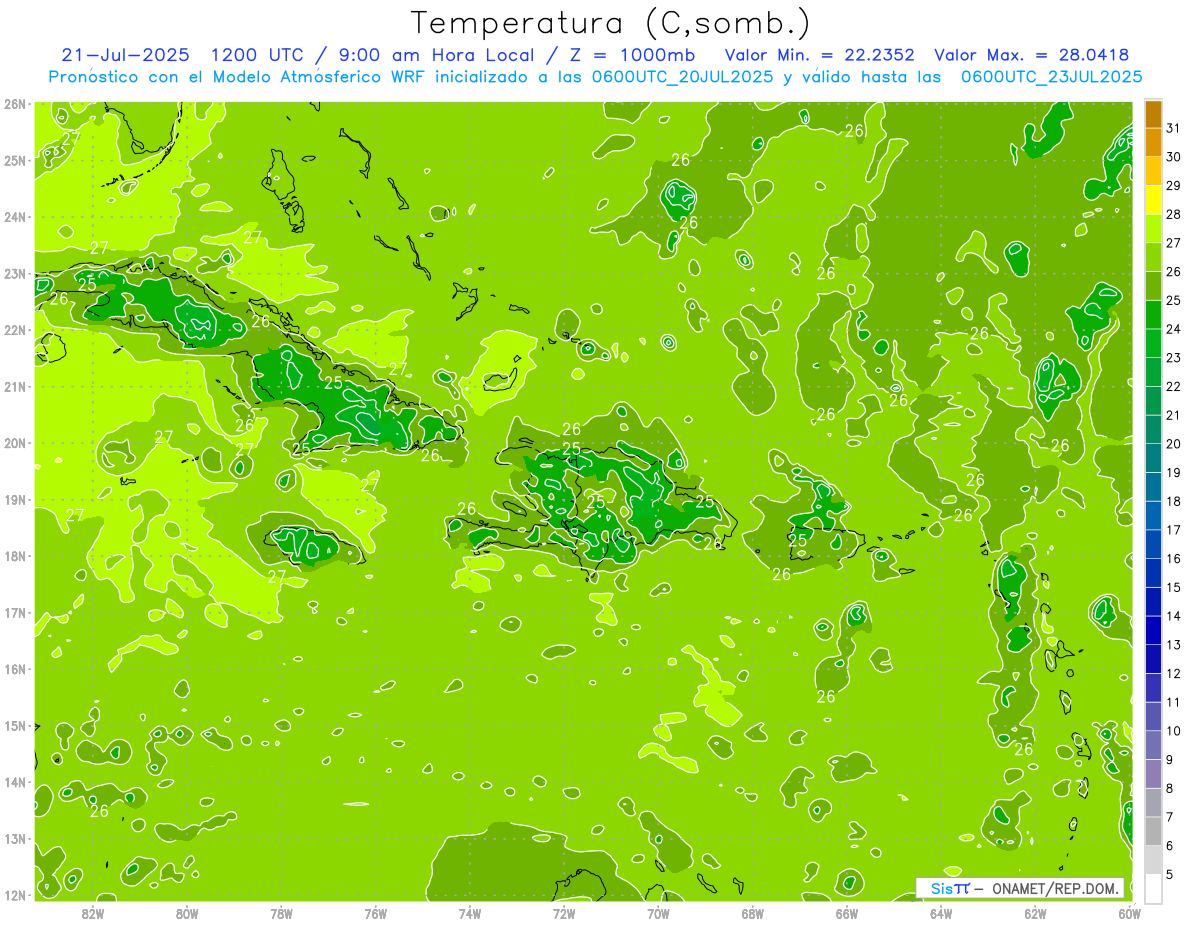Click the longitude axis label "80W"
This screenshot has width=1200, height=927.
187,913
